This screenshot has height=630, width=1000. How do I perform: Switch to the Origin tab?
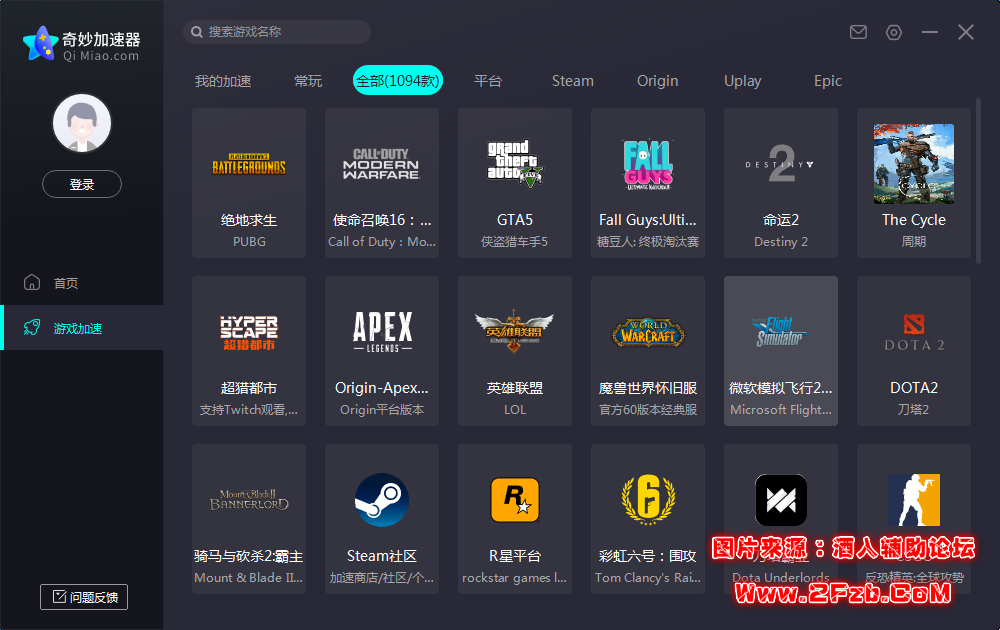coord(658,81)
